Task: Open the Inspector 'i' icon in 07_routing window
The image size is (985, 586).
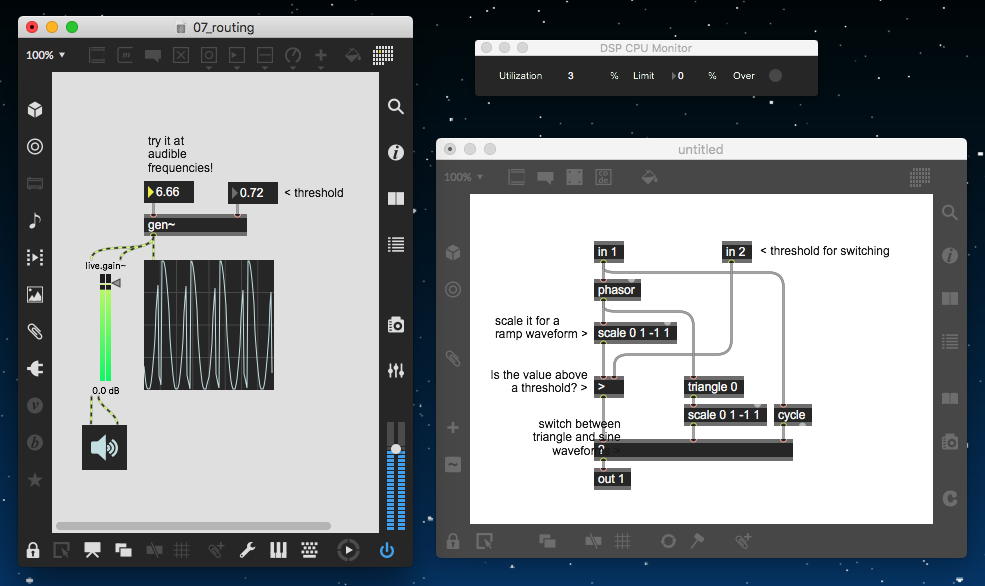Action: (396, 152)
